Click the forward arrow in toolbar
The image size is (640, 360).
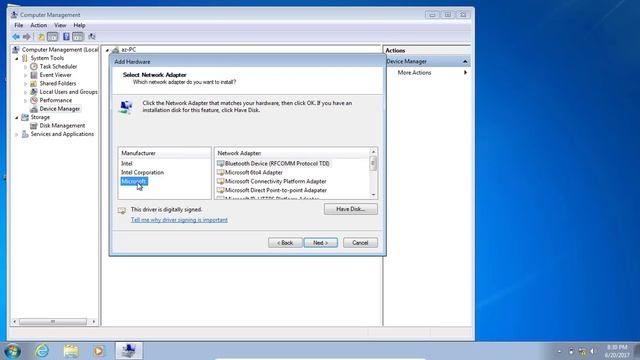click(27, 37)
